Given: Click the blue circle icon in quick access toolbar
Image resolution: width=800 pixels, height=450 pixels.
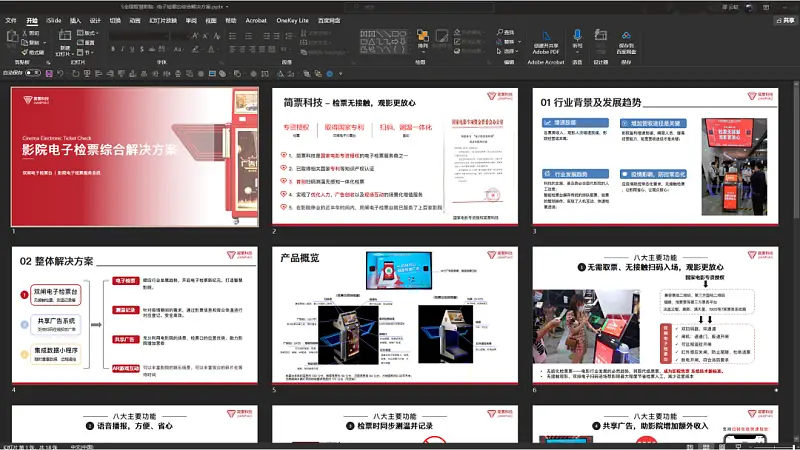Looking at the screenshot, I should pos(330,73).
